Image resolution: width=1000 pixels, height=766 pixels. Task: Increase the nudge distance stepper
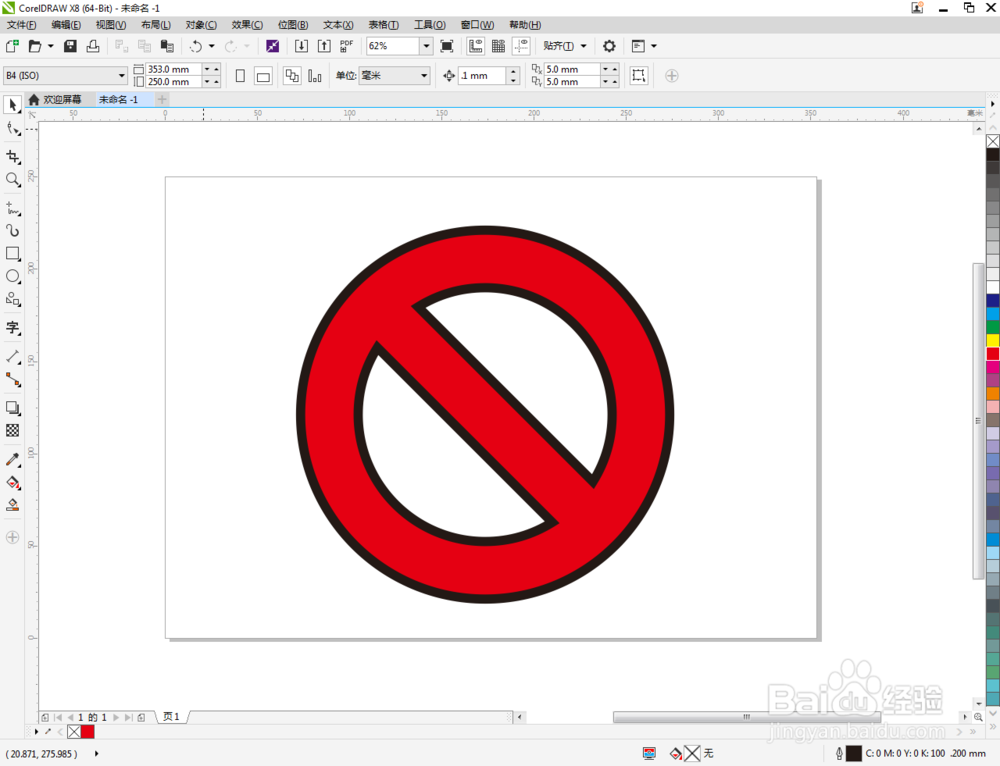(x=513, y=71)
